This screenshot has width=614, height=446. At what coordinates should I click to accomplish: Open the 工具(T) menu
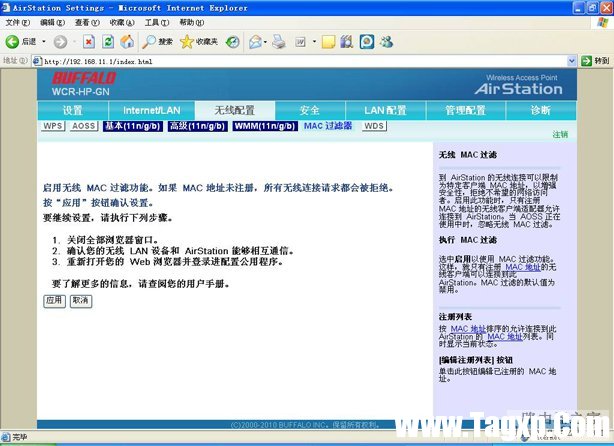click(x=157, y=23)
